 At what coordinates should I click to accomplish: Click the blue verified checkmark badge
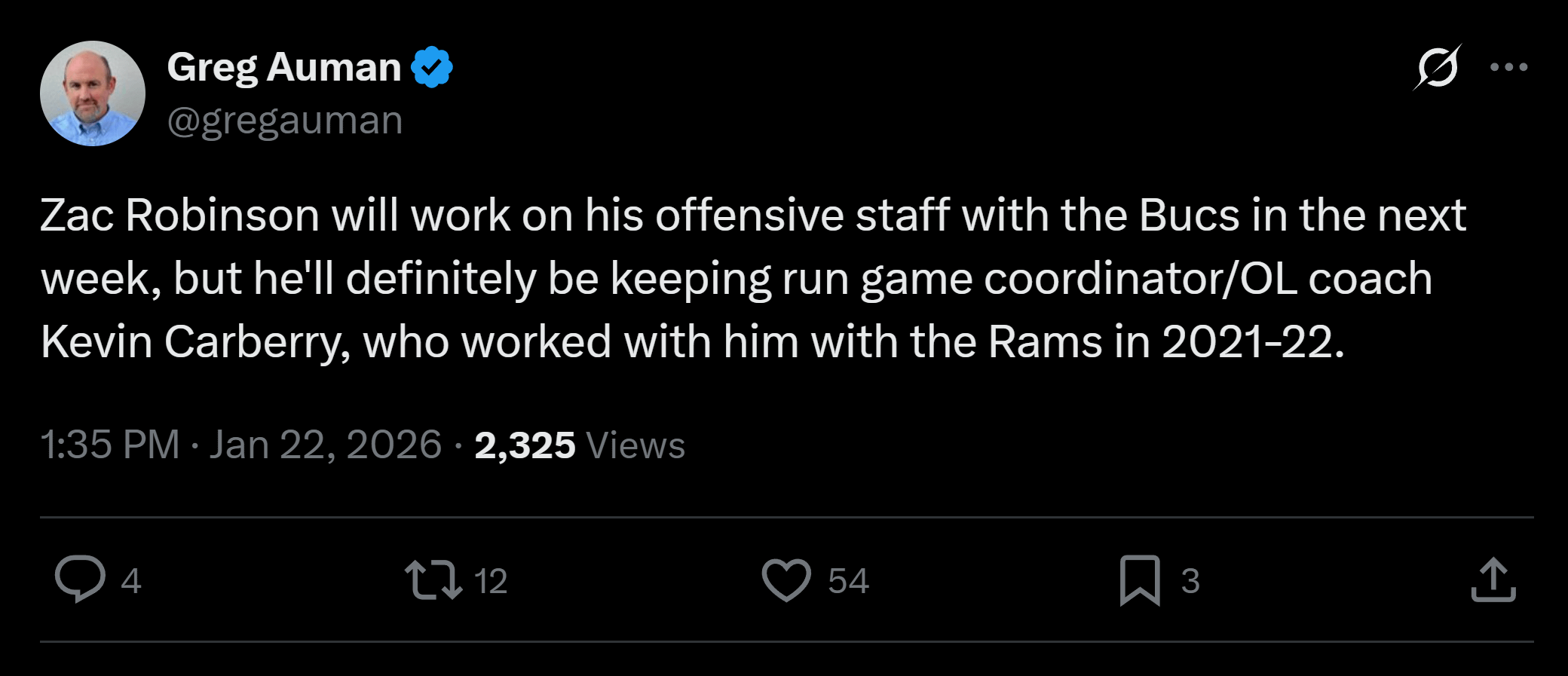pyautogui.click(x=432, y=67)
